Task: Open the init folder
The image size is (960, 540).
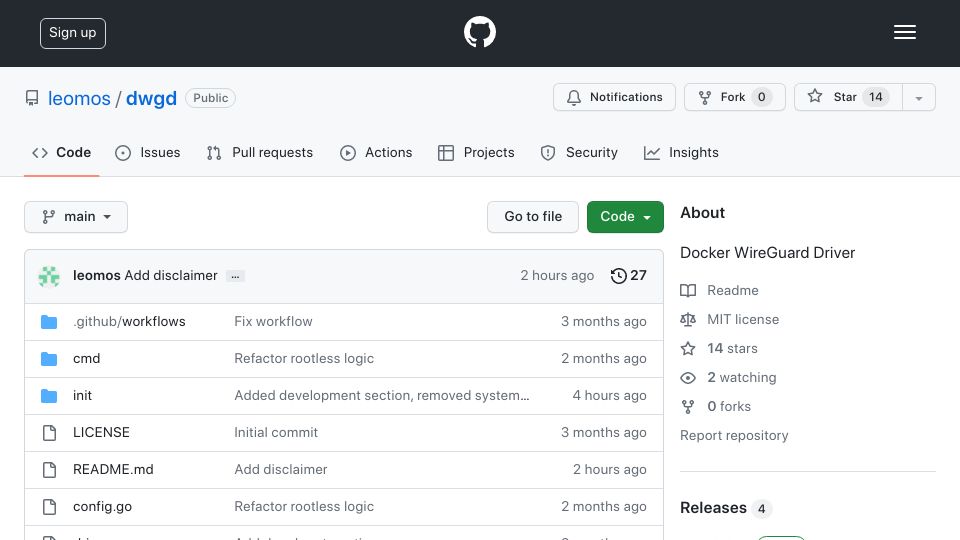Action: click(x=82, y=396)
